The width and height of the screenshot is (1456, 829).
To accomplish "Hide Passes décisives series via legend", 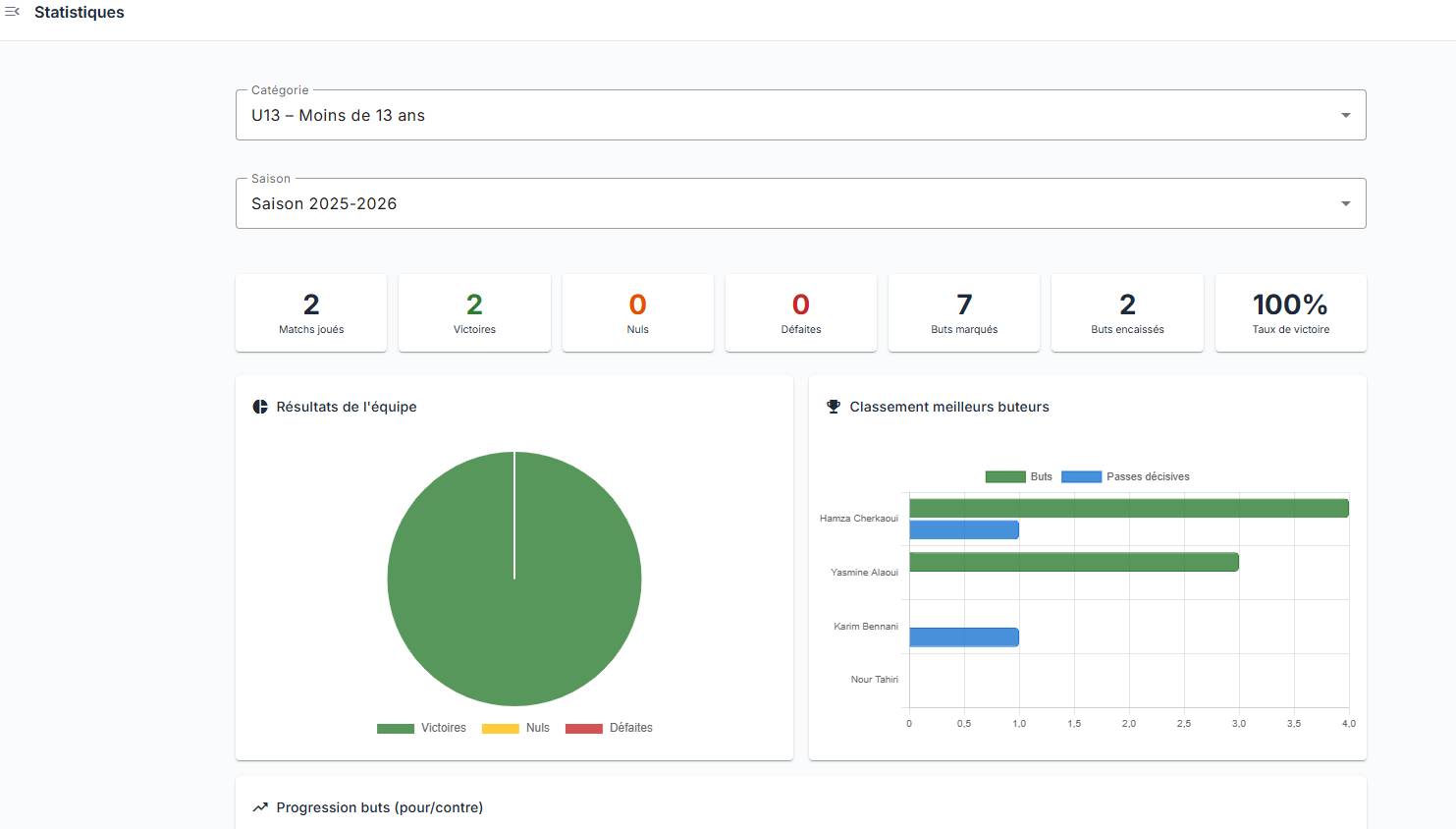I will [1125, 476].
